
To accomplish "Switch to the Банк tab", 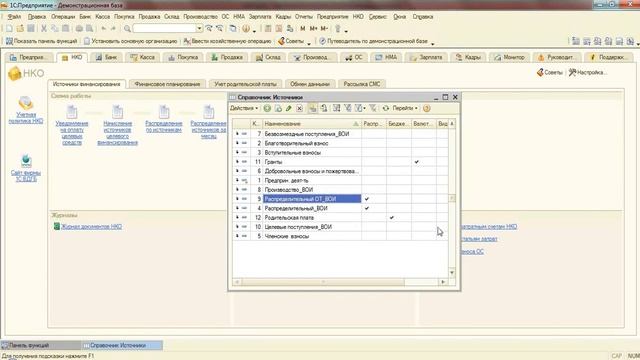I will (x=106, y=57).
